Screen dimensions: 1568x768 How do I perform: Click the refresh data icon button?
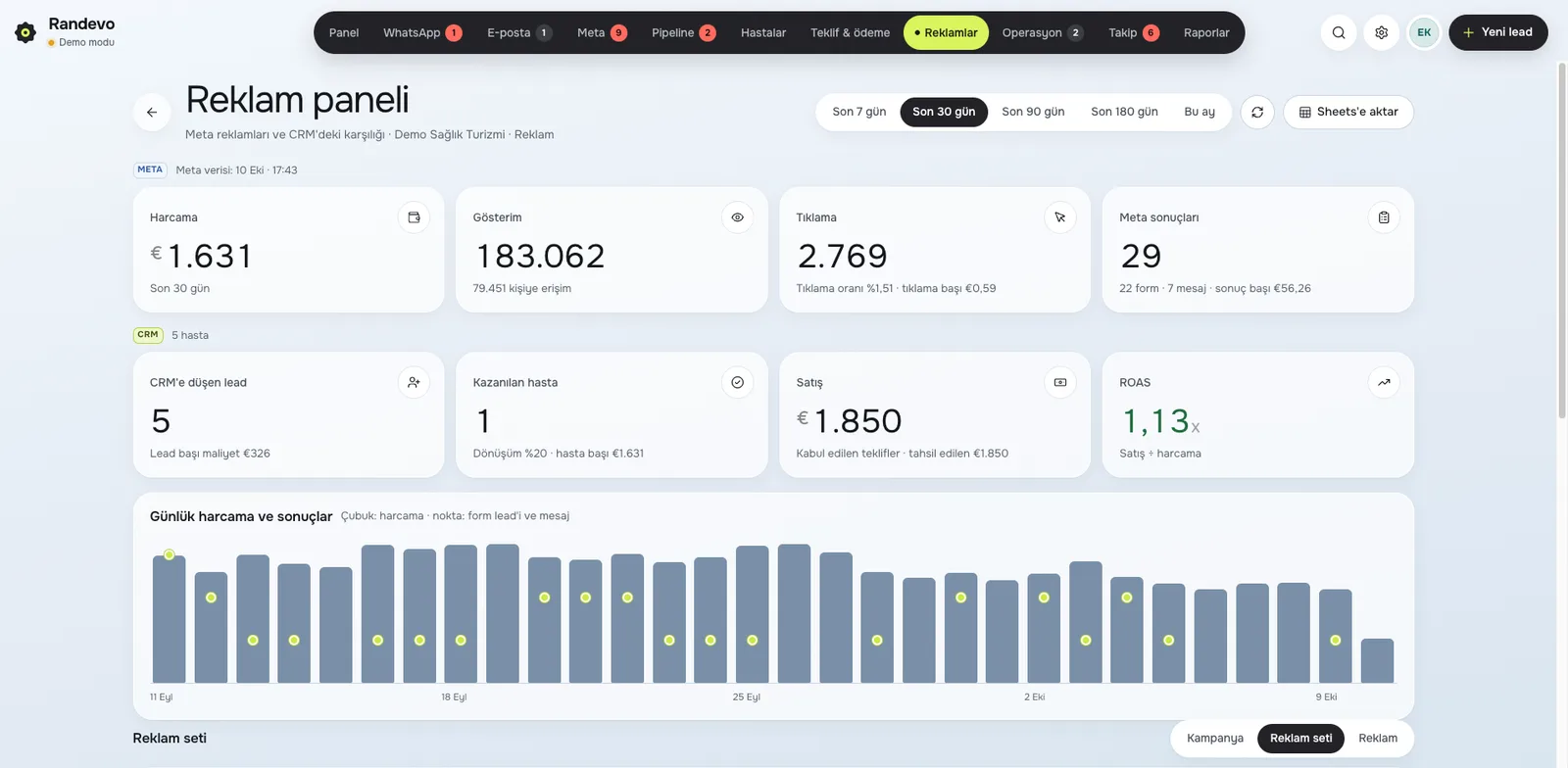click(1257, 112)
